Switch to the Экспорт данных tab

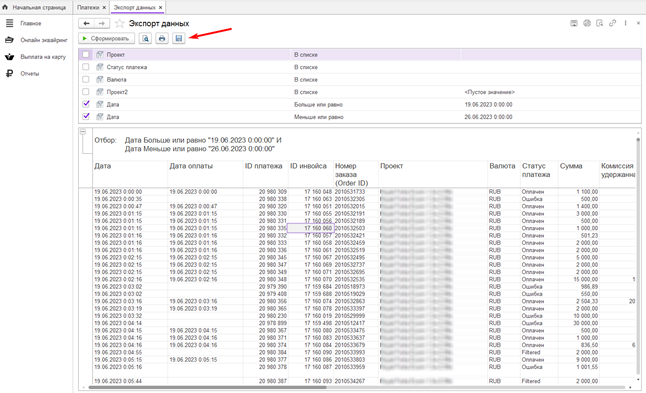point(134,7)
